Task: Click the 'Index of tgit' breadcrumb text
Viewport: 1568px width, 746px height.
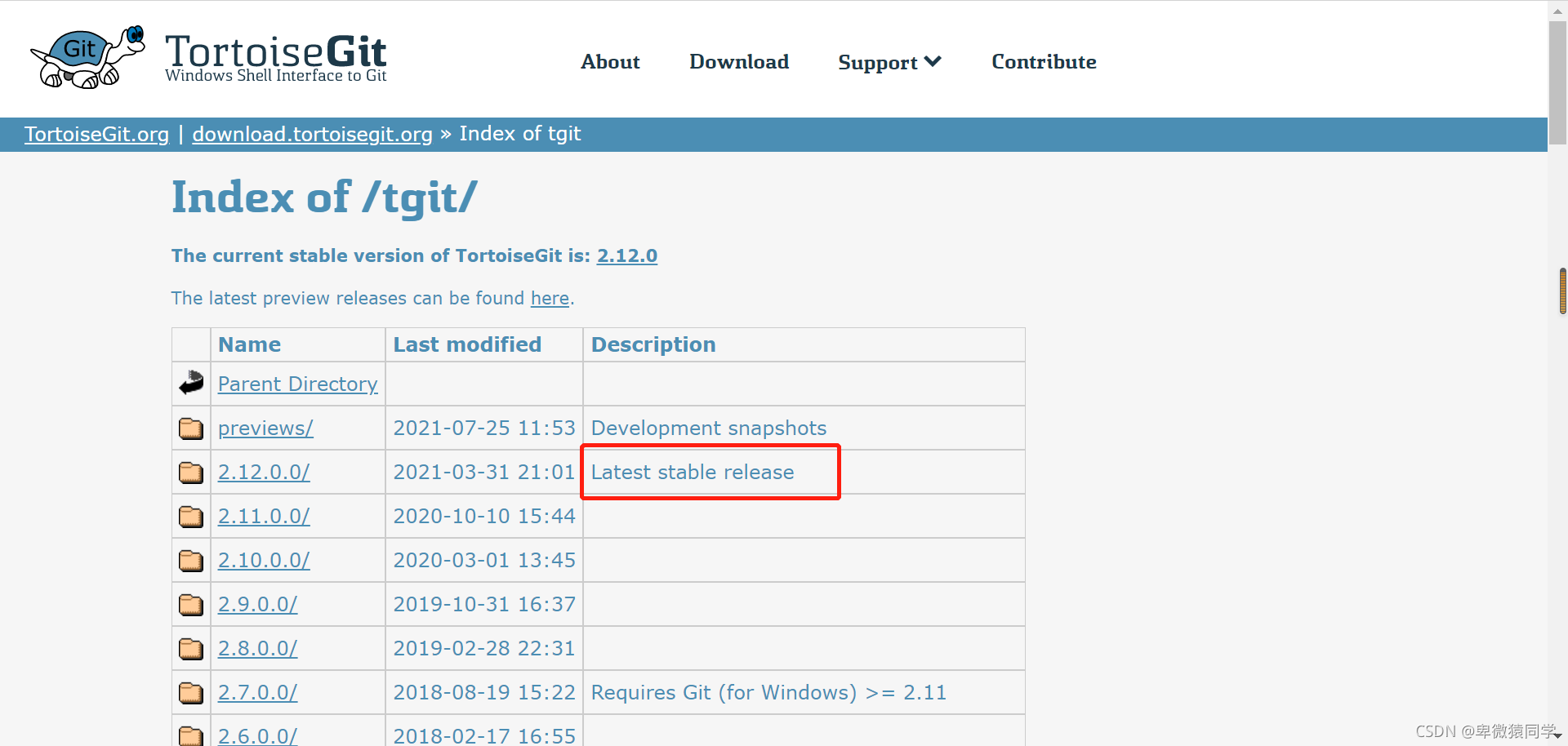Action: coord(520,133)
